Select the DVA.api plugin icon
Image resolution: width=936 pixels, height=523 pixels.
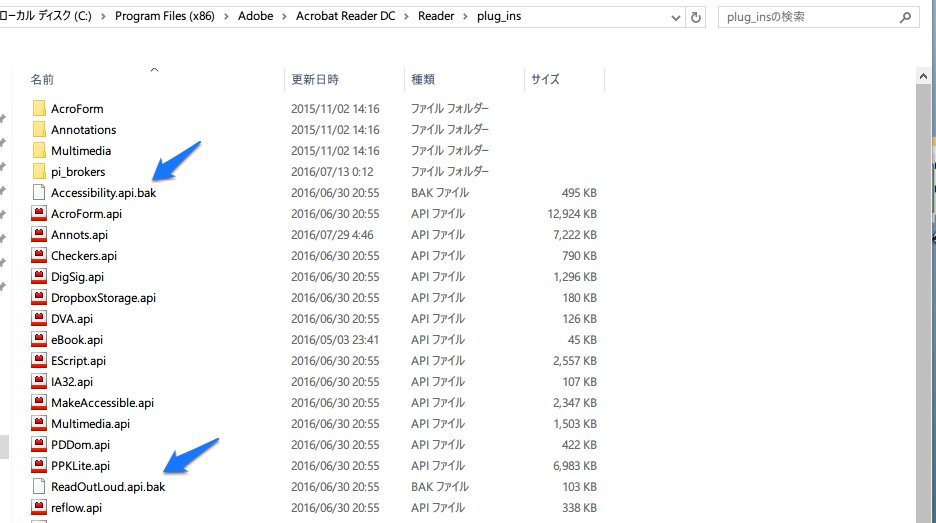click(39, 318)
